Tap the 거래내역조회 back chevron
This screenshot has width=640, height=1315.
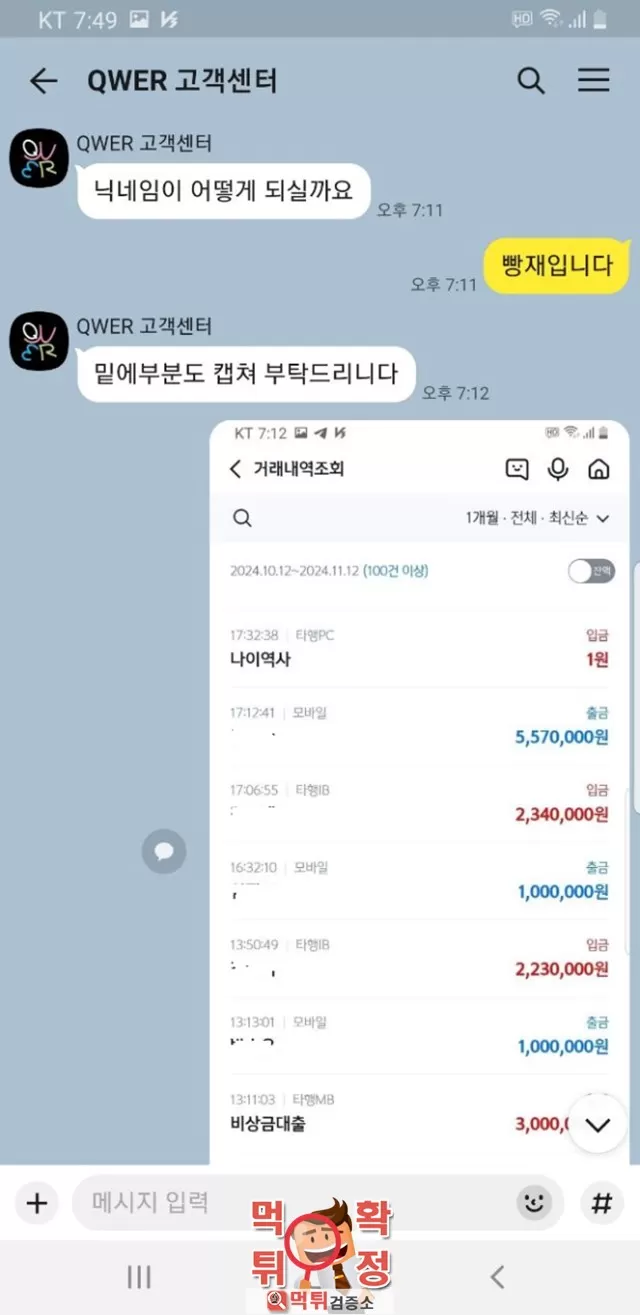point(236,469)
